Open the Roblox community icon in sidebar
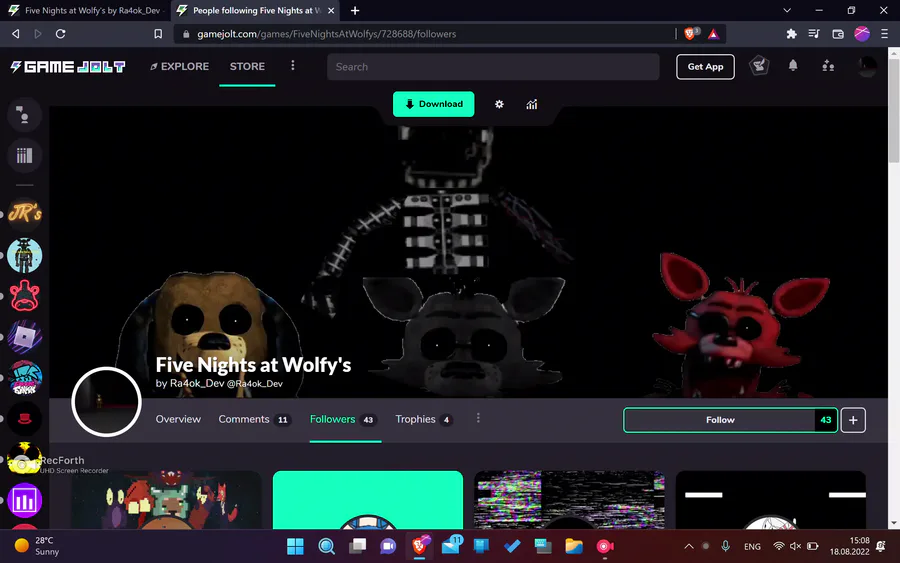This screenshot has height=563, width=900. pos(24,337)
